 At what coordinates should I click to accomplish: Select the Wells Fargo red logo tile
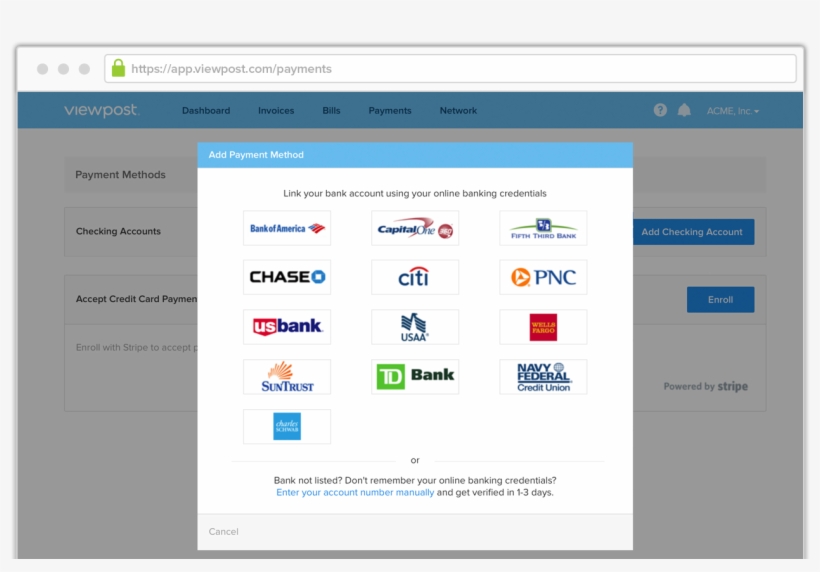tap(543, 327)
